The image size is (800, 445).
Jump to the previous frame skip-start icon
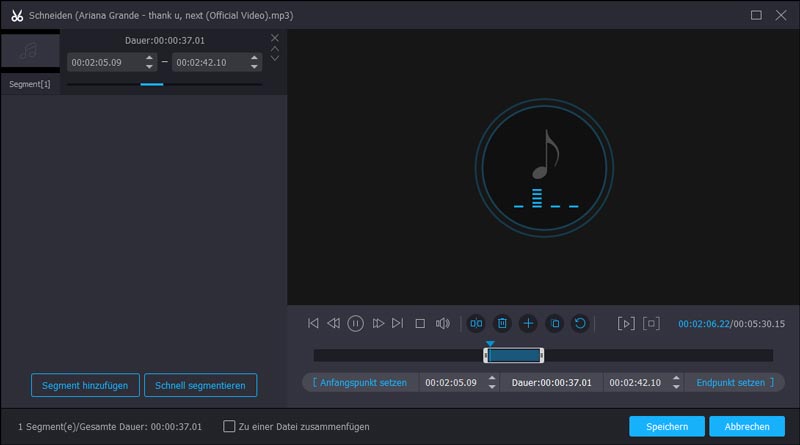[313, 323]
